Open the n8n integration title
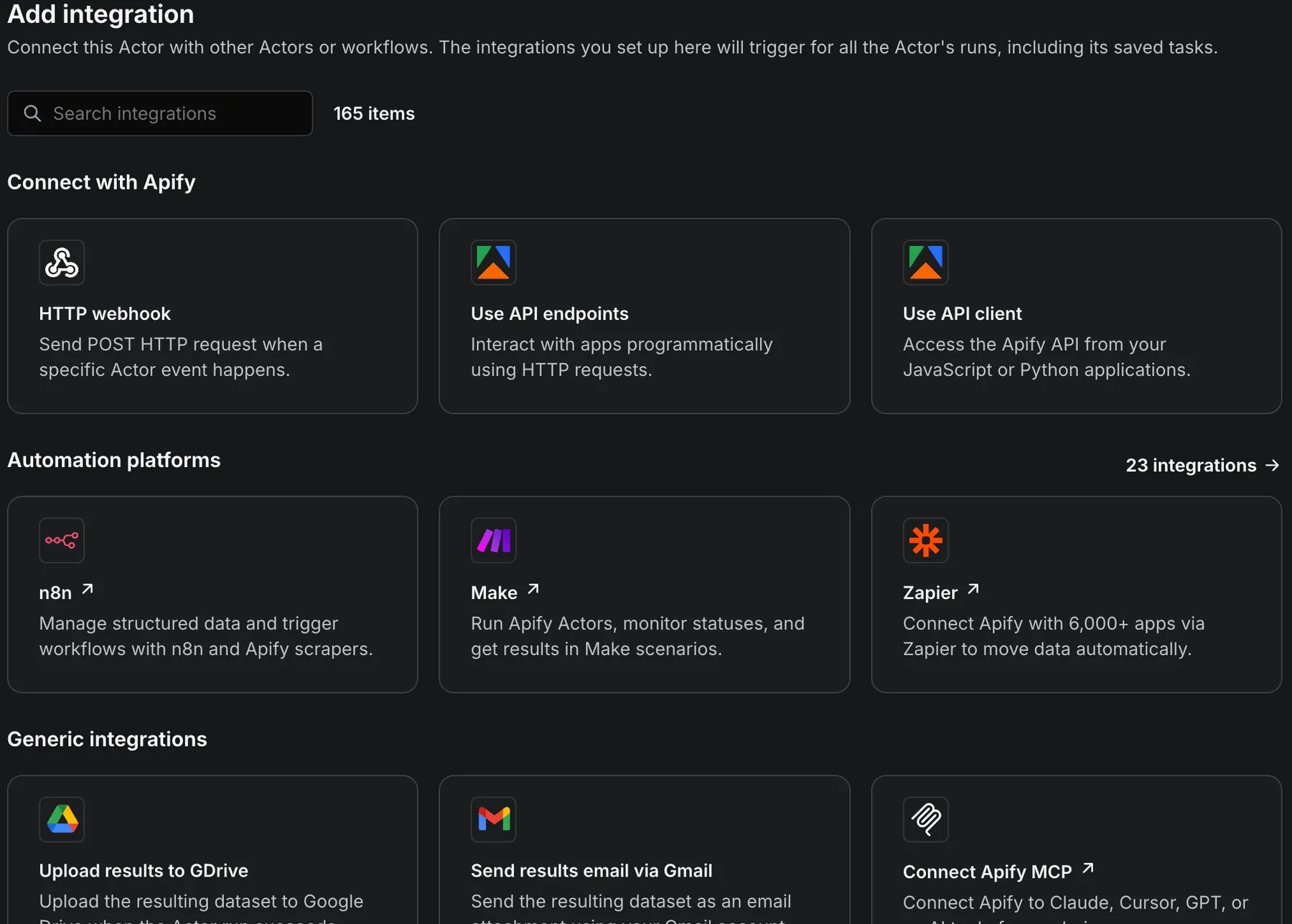This screenshot has height=924, width=1292. click(55, 593)
